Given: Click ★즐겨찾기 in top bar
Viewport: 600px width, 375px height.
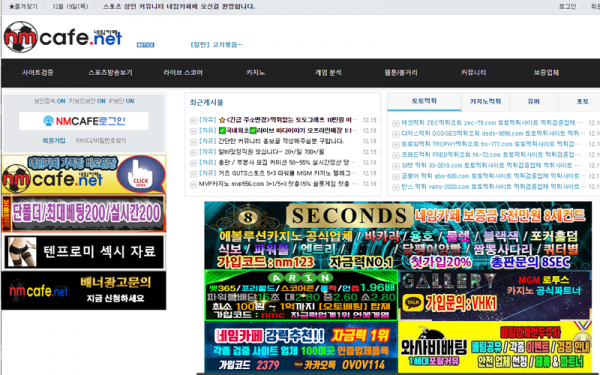Looking at the screenshot, I should coord(23,7).
